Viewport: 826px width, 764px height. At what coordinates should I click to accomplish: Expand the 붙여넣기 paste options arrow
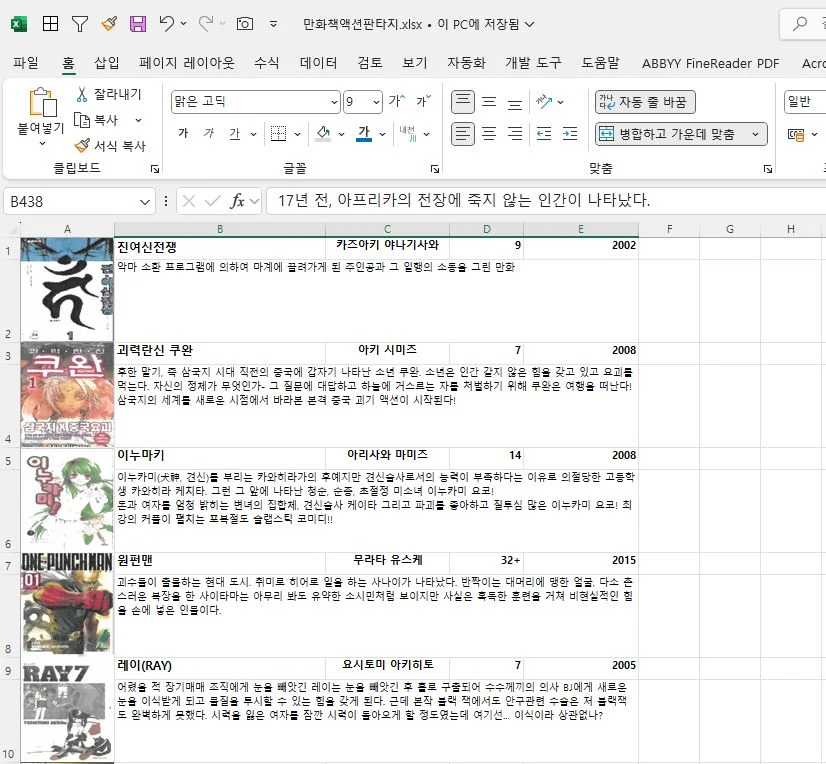pos(42,143)
